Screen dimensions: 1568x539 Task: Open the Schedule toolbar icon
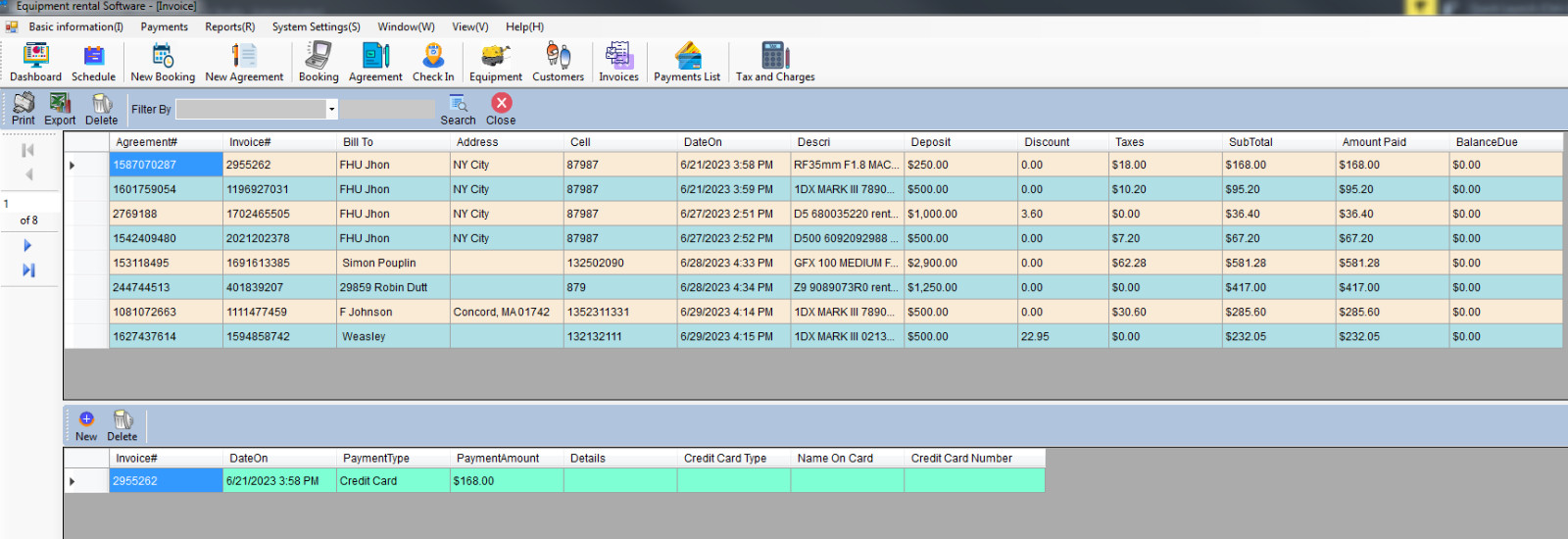93,63
